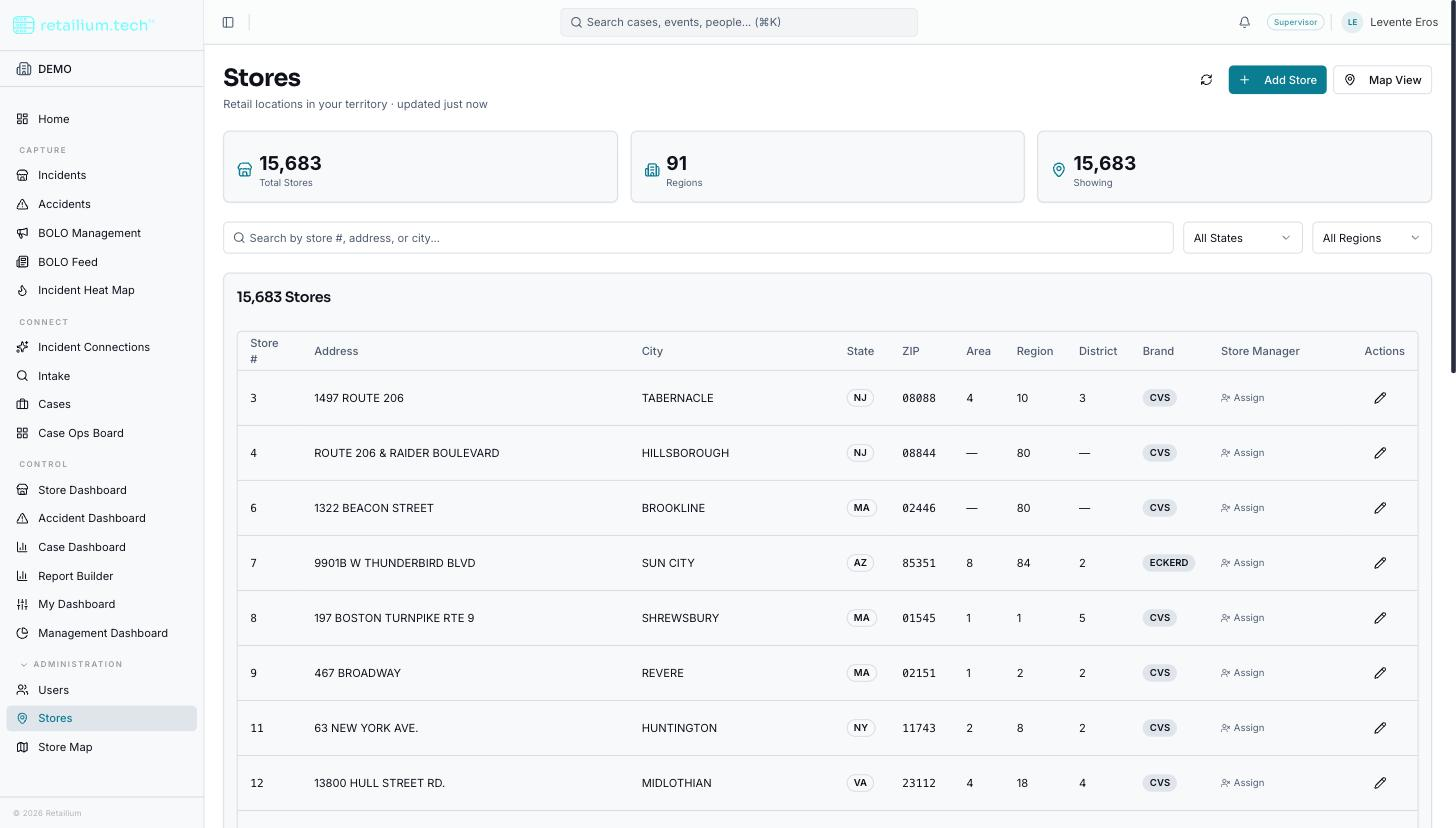Image resolution: width=1456 pixels, height=828 pixels.
Task: Refresh the stores list
Action: (1206, 80)
